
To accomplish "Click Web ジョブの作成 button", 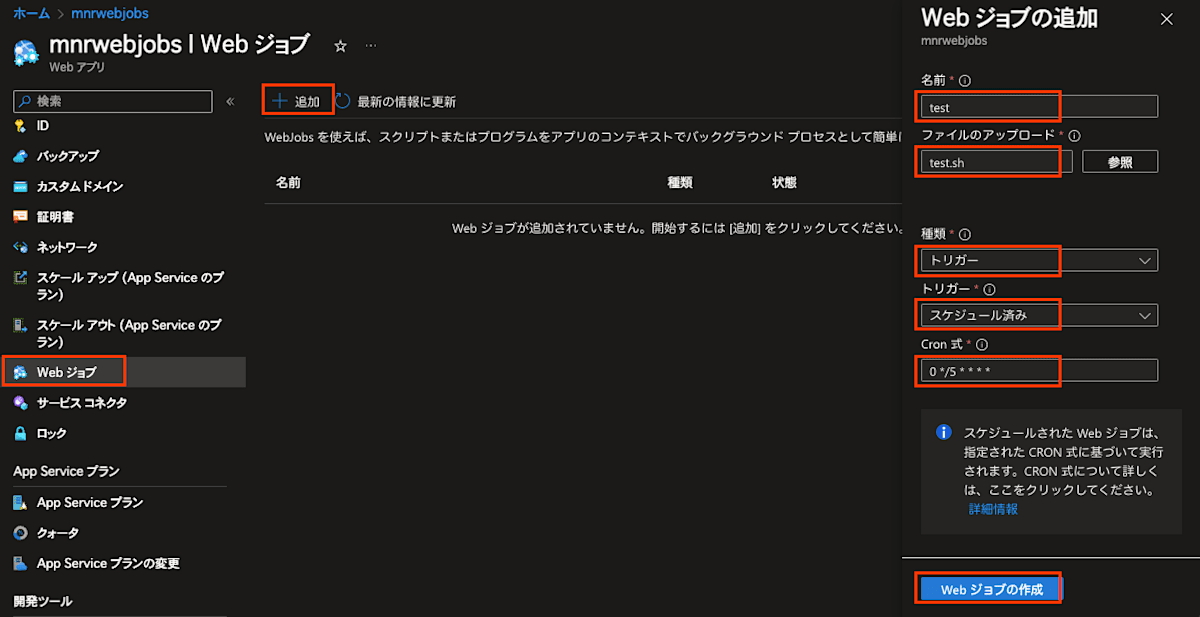I will coord(991,590).
